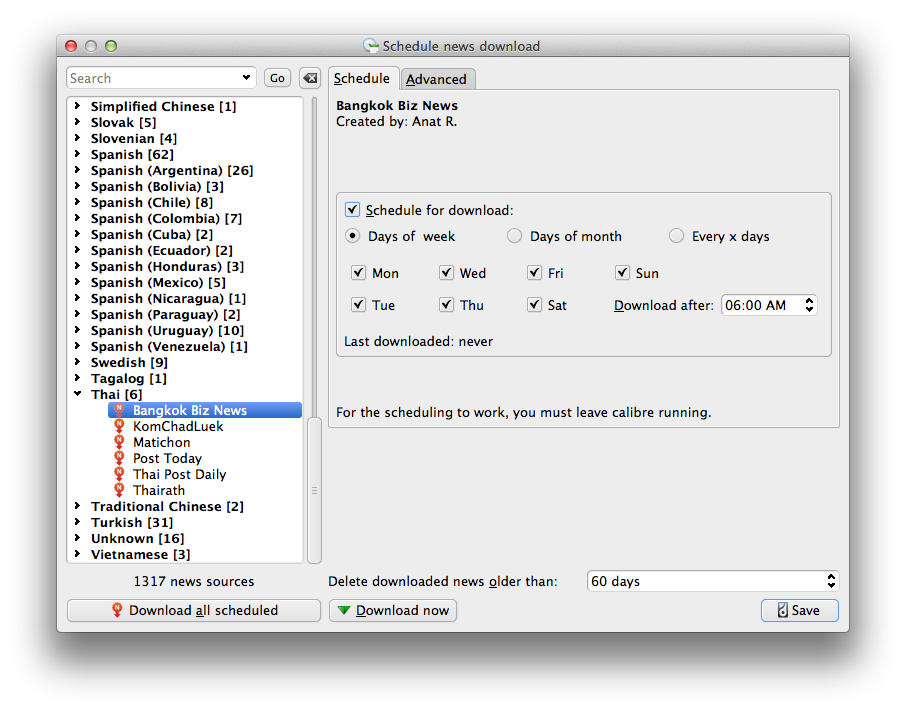Screen dimensions: 906x711
Task: Click the Download all scheduled button
Action: pyautogui.click(x=194, y=610)
